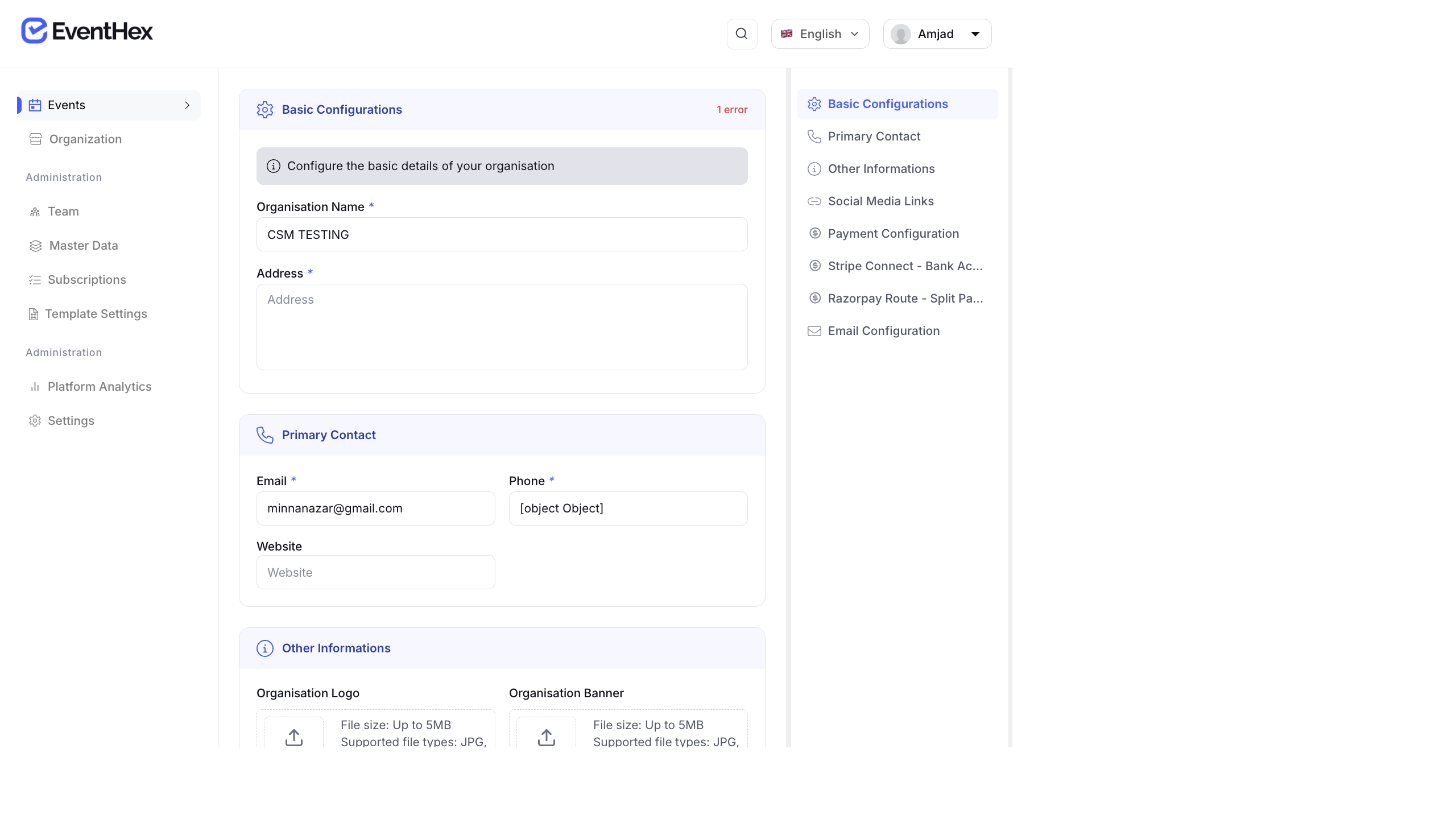This screenshot has width=1456, height=819.
Task: Click the Settings gear icon in sidebar
Action: (35, 420)
